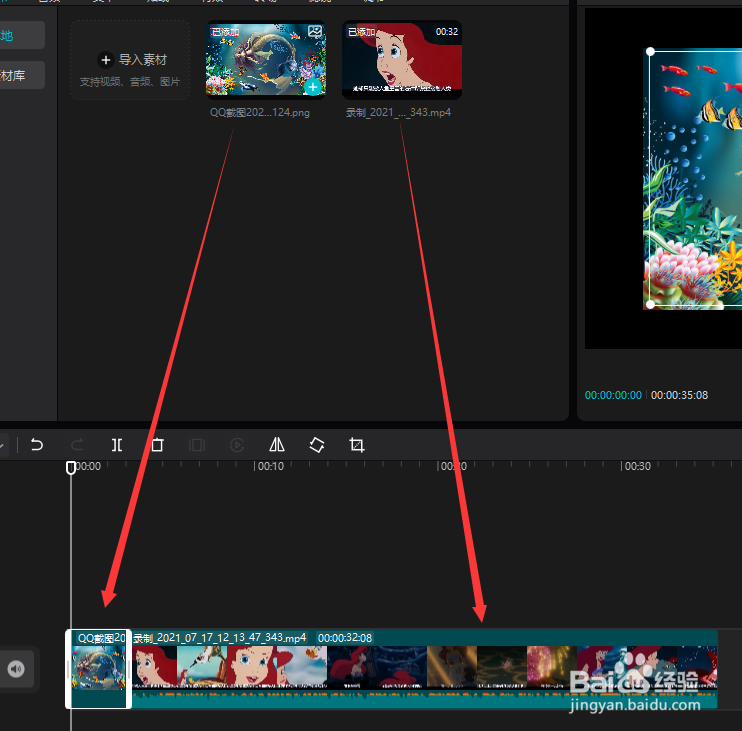The width and height of the screenshot is (742, 731).
Task: Click the file name QQ截图202...124.png
Action: point(260,113)
